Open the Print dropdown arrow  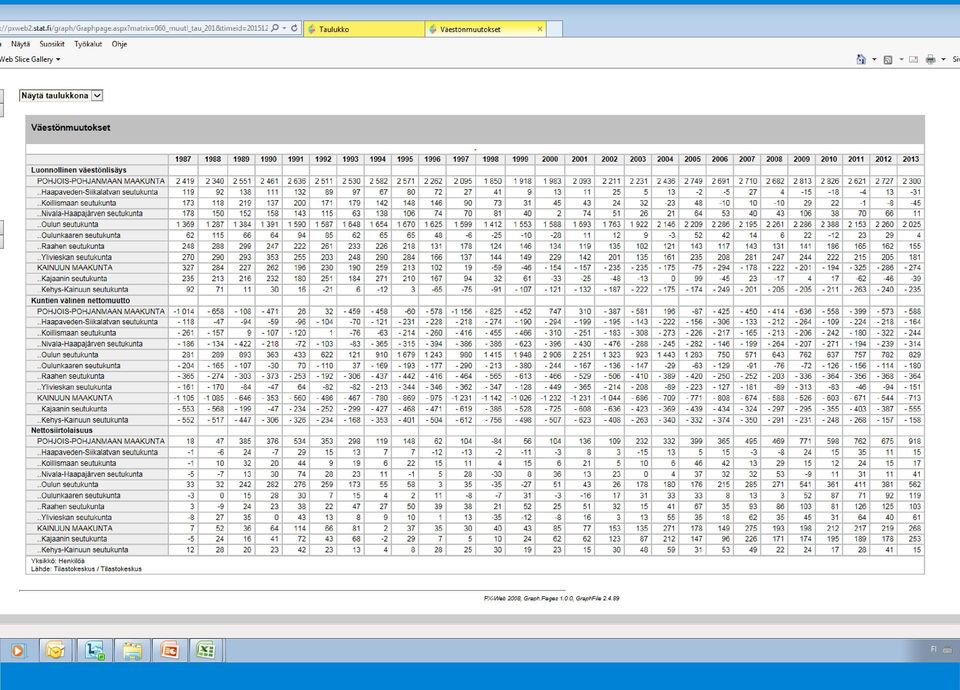(x=943, y=59)
